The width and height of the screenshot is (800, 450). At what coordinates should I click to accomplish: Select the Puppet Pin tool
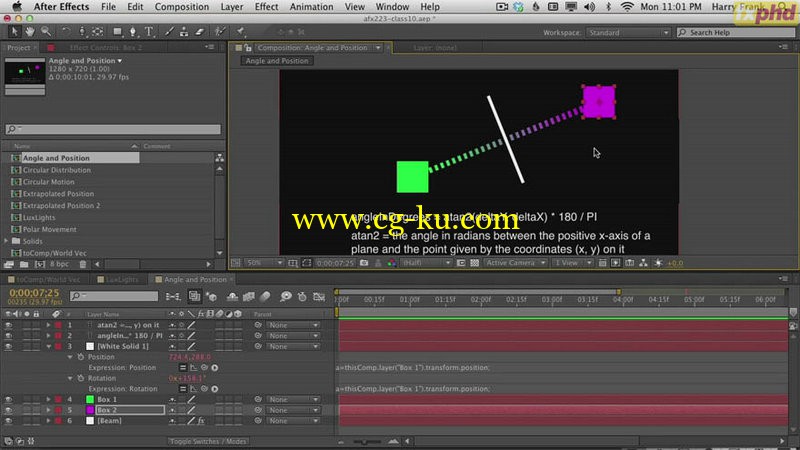240,32
